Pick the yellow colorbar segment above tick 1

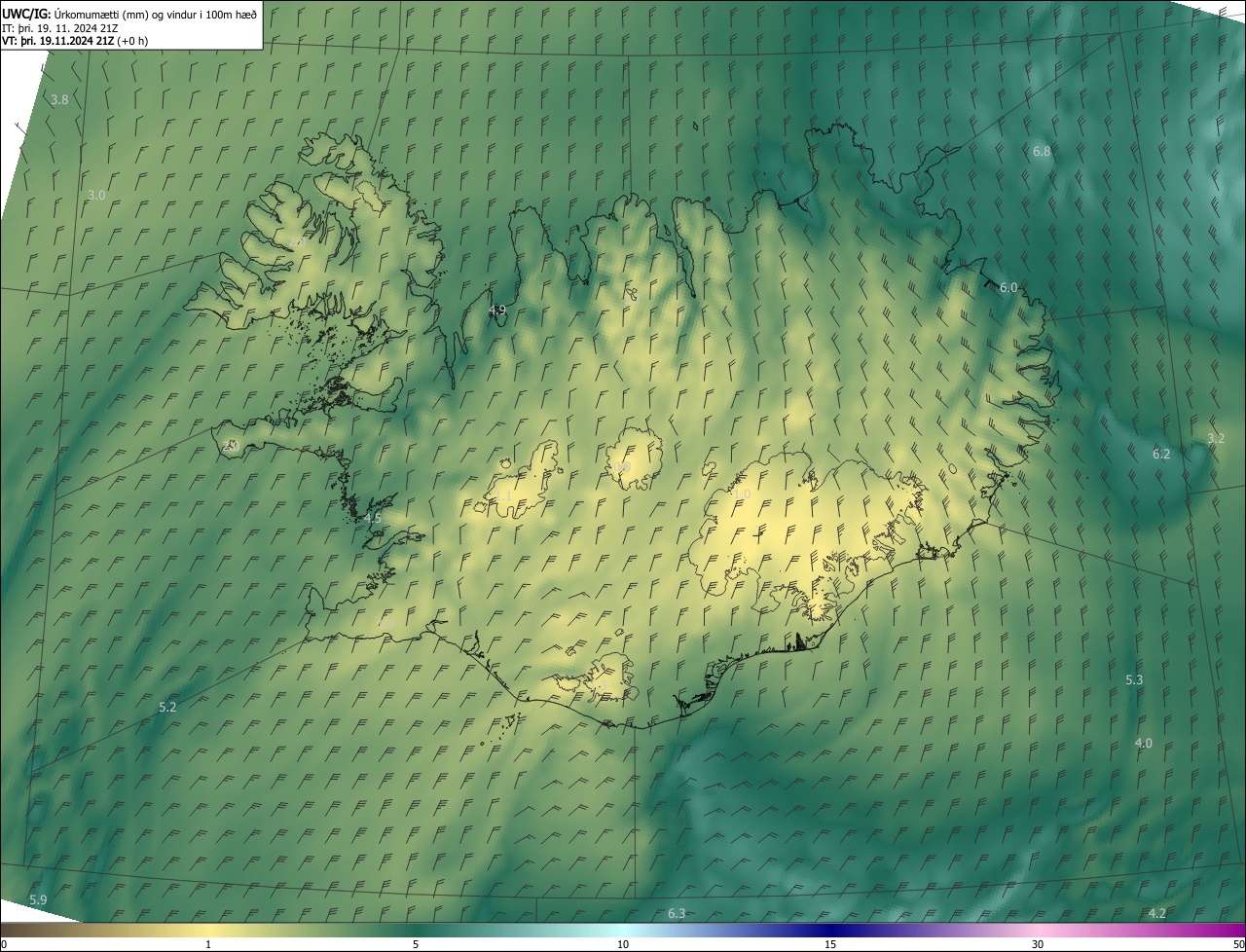208,931
